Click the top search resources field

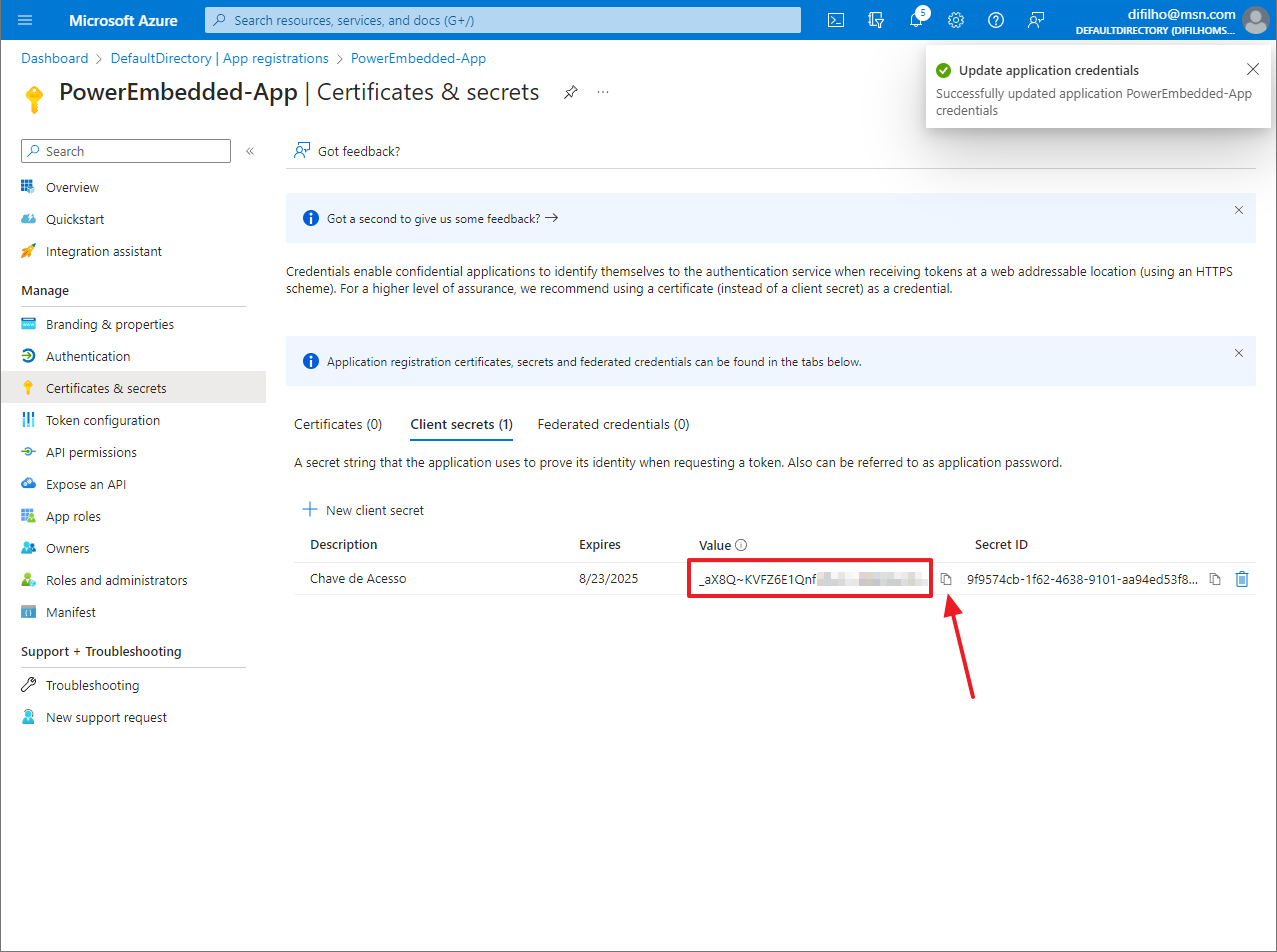pos(503,20)
